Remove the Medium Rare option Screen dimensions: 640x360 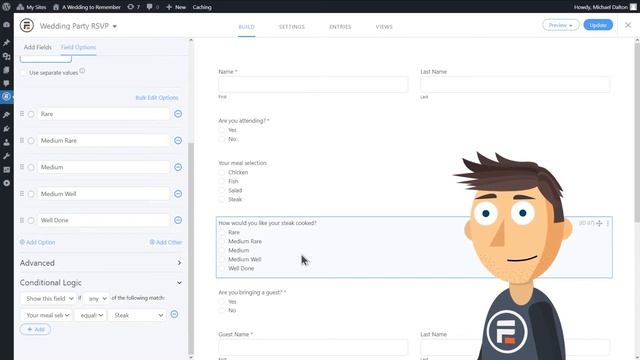point(178,140)
